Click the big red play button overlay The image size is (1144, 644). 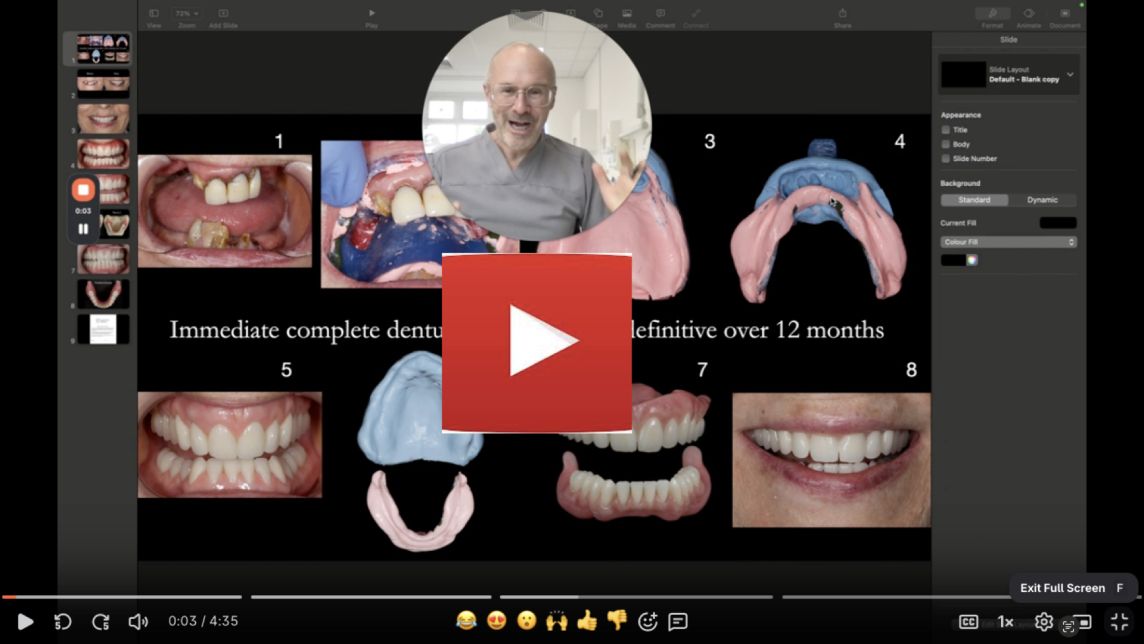point(537,342)
